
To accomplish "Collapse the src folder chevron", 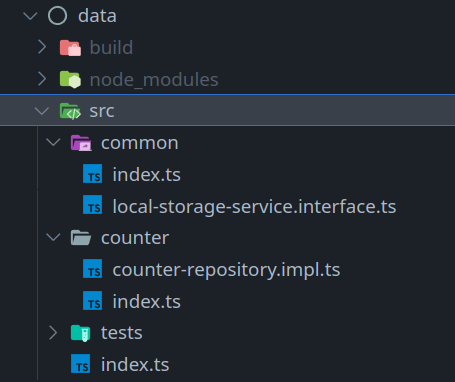I will 42,111.
